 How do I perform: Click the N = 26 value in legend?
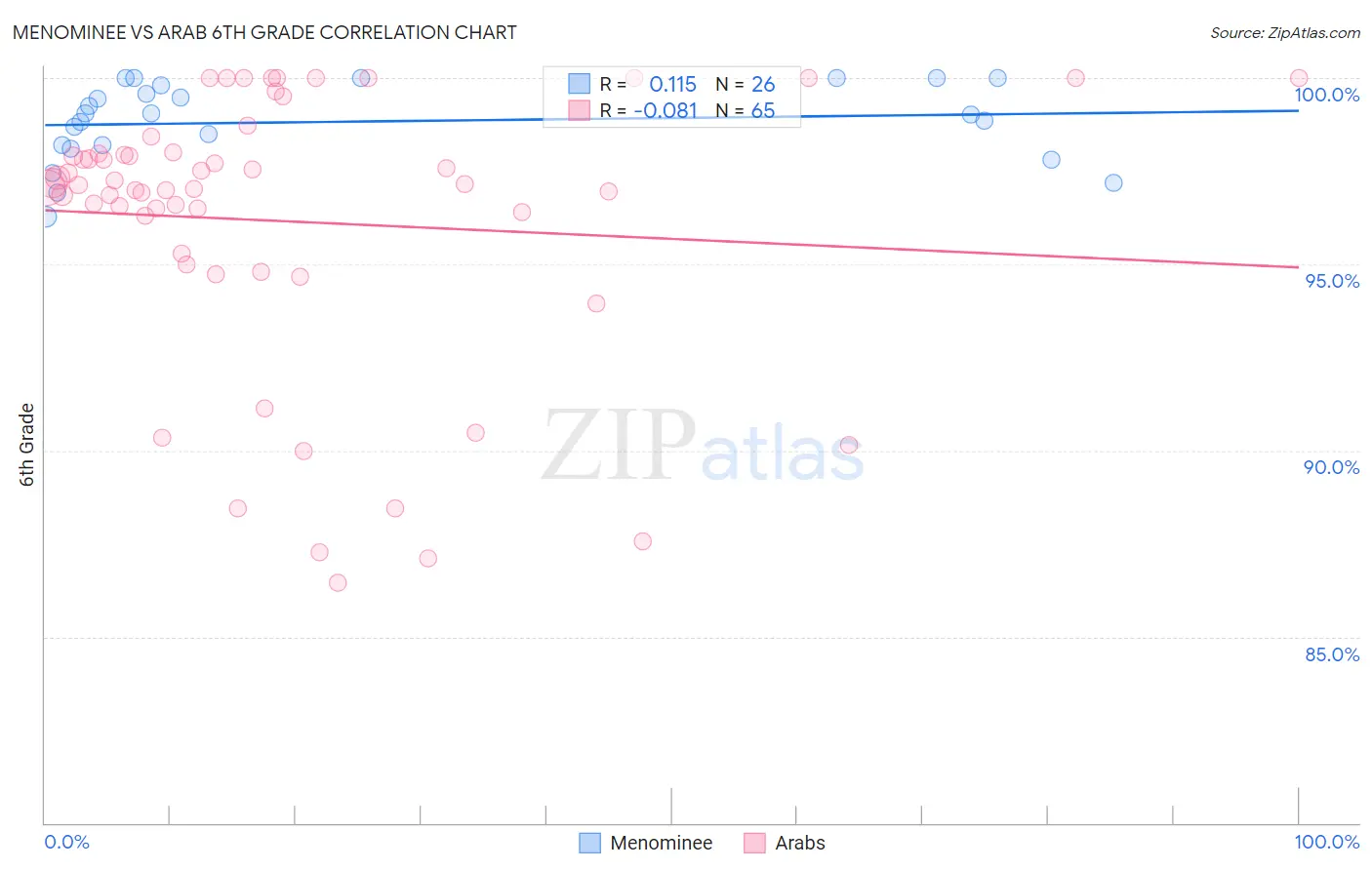746,84
